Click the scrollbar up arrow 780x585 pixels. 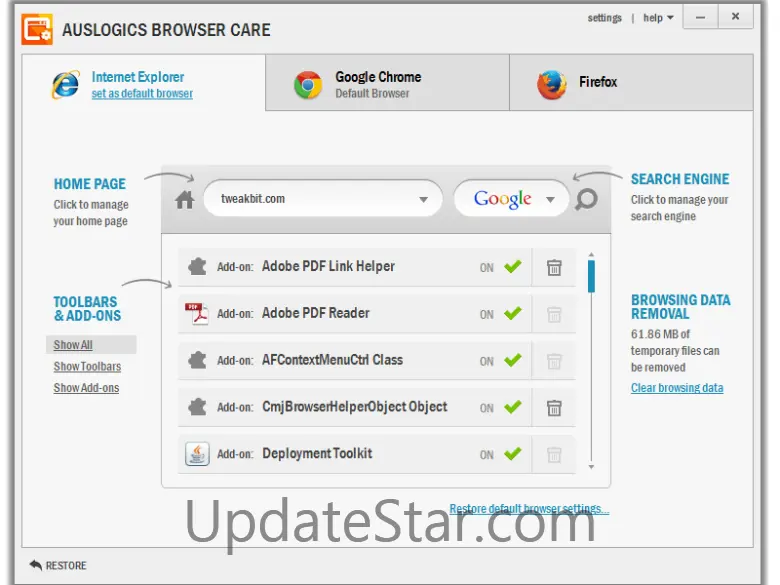591,255
